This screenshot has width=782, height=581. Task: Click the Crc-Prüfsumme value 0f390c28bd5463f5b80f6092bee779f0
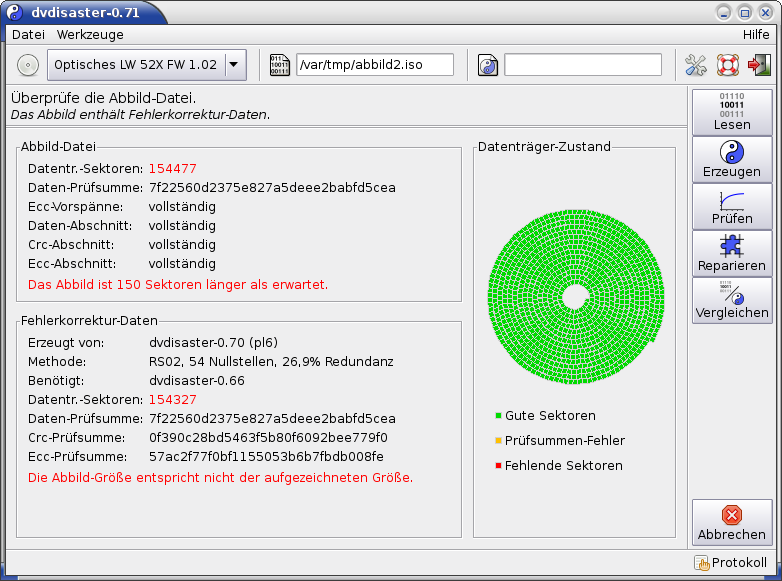(268, 437)
